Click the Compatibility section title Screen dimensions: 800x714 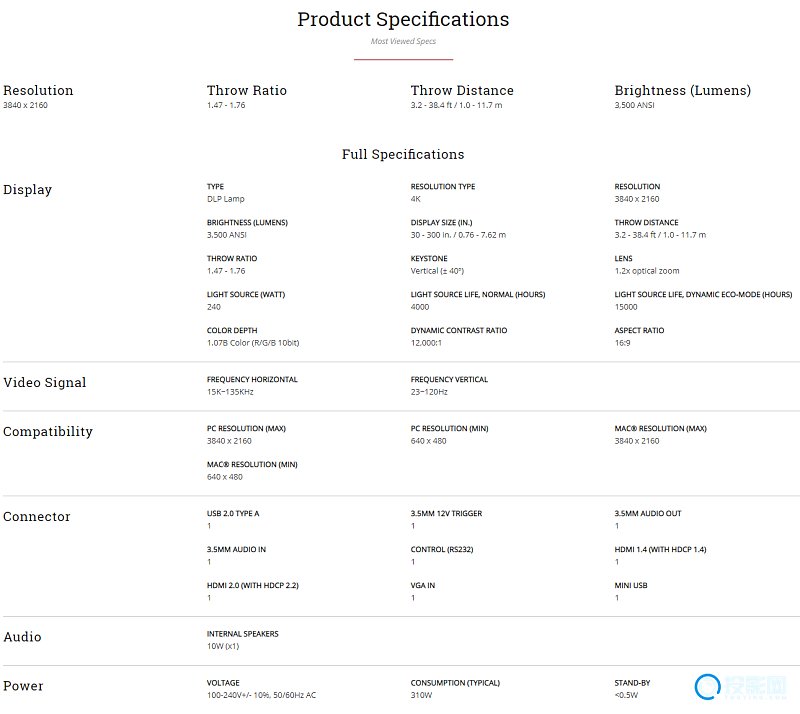coord(48,431)
